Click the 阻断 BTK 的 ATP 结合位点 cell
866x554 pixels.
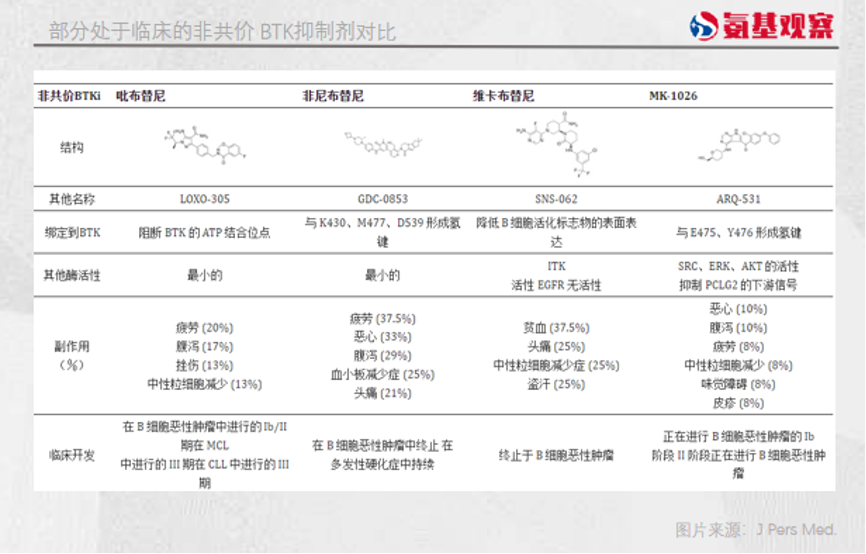pos(204,233)
